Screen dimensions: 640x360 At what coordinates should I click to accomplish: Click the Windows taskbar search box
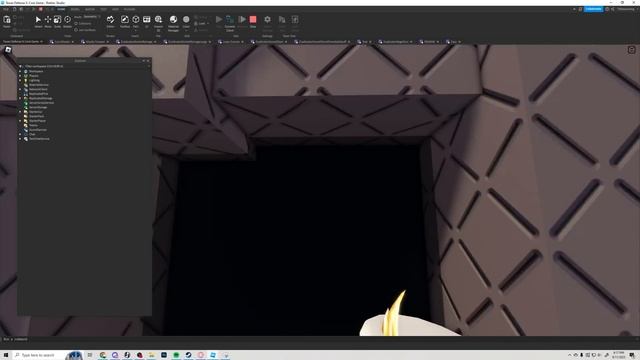tap(47, 355)
